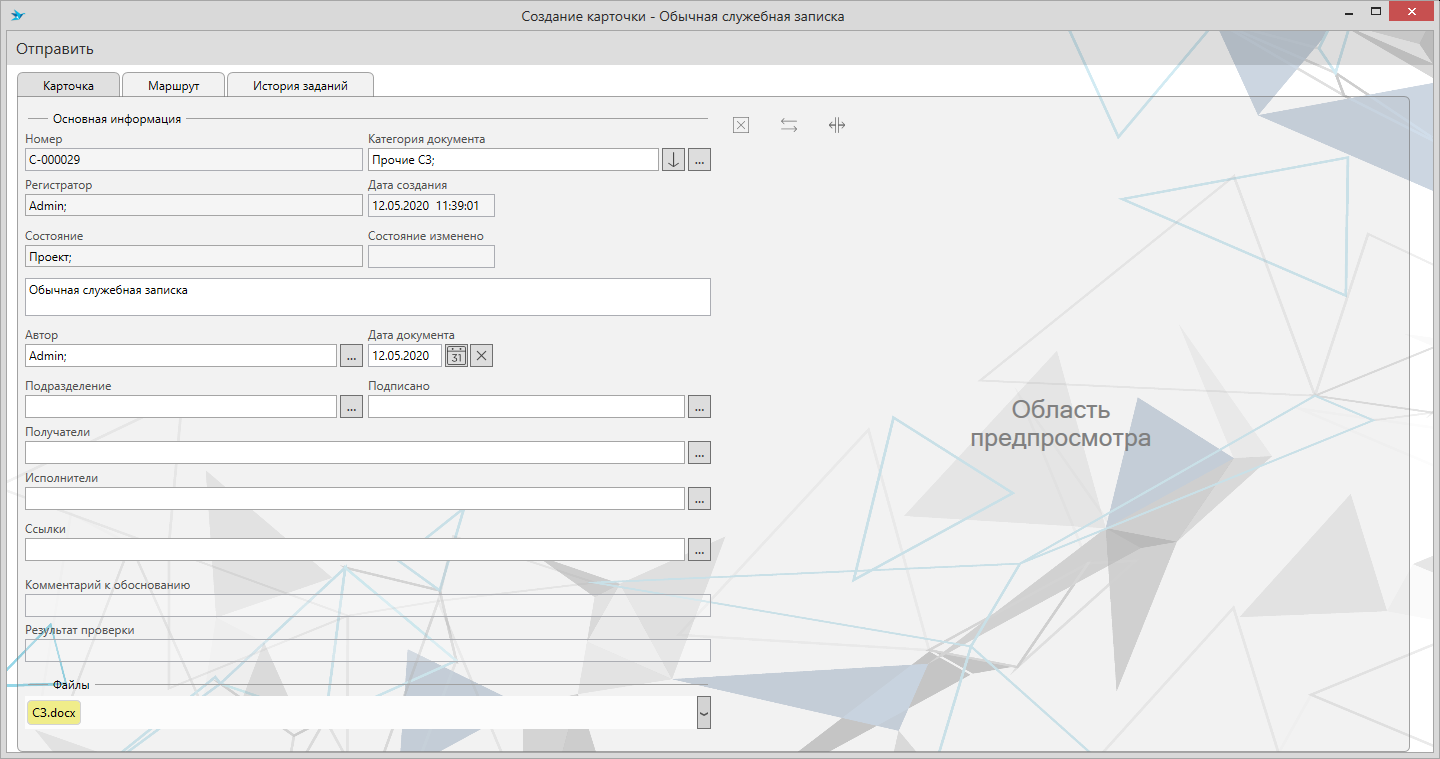Click the swap arrows icon above preview
This screenshot has width=1440, height=759.
click(789, 125)
